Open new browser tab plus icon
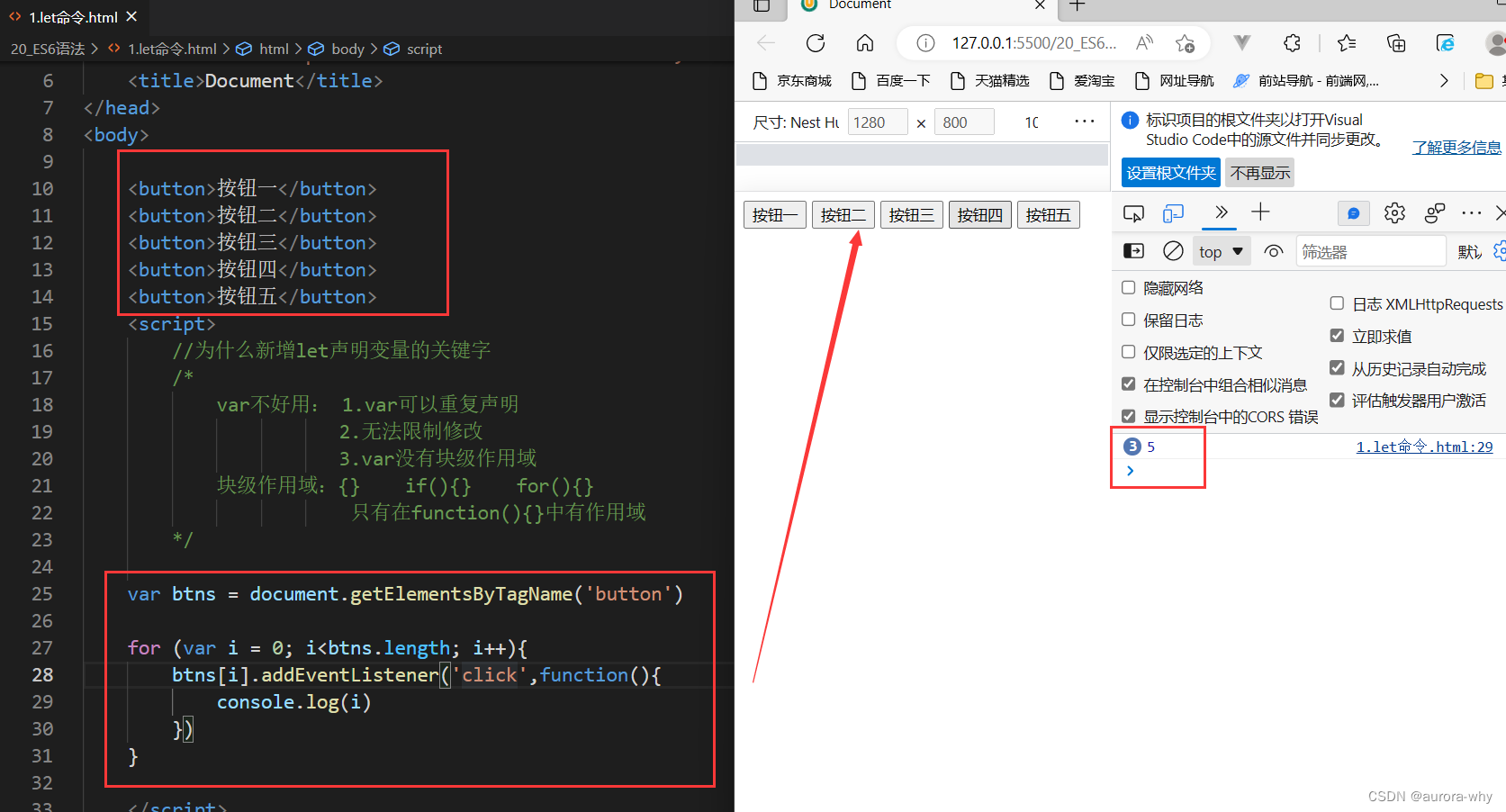The height and width of the screenshot is (812, 1506). pyautogui.click(x=1078, y=5)
